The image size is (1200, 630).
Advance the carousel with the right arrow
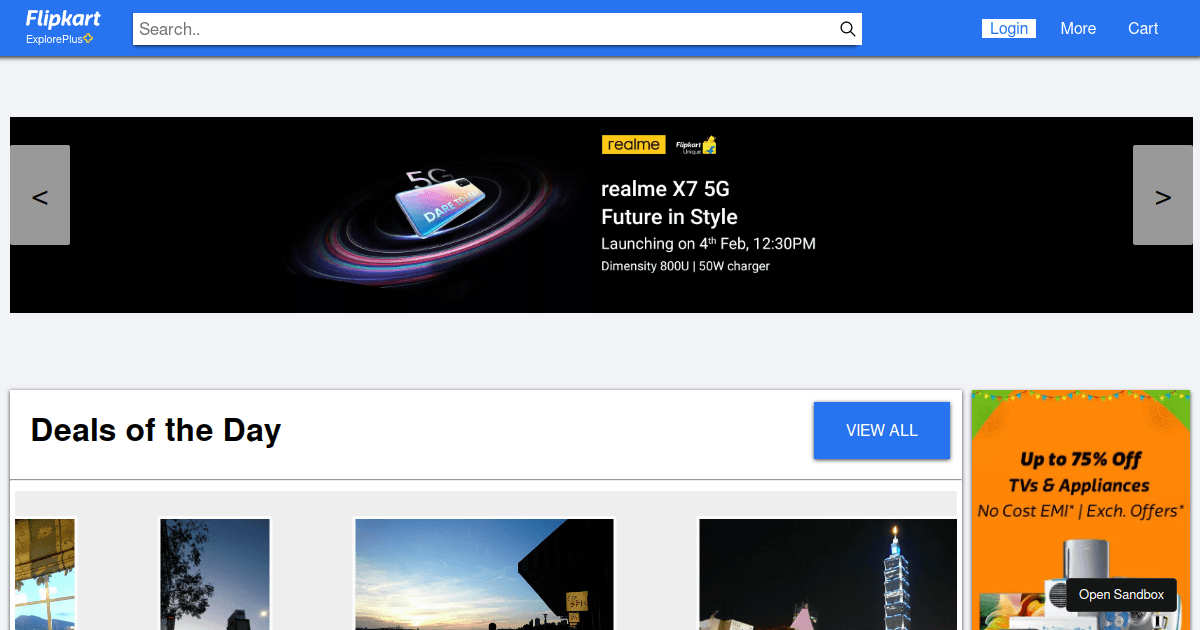pyautogui.click(x=1162, y=195)
